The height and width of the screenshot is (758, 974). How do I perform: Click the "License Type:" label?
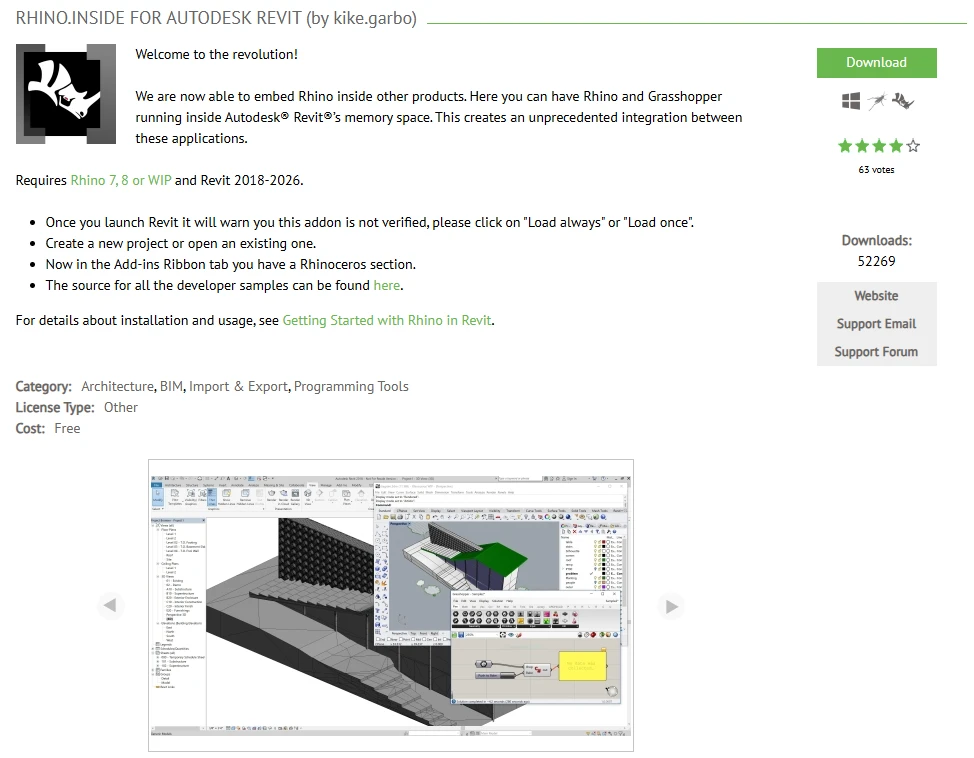55,408
